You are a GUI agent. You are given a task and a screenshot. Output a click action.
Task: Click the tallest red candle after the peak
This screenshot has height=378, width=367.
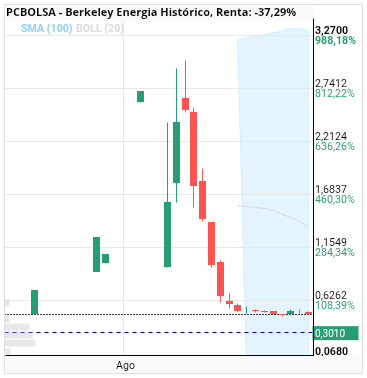click(x=193, y=149)
